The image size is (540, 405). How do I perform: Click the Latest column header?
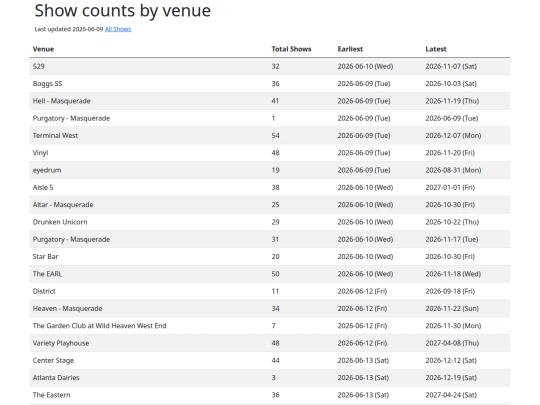[x=436, y=49]
